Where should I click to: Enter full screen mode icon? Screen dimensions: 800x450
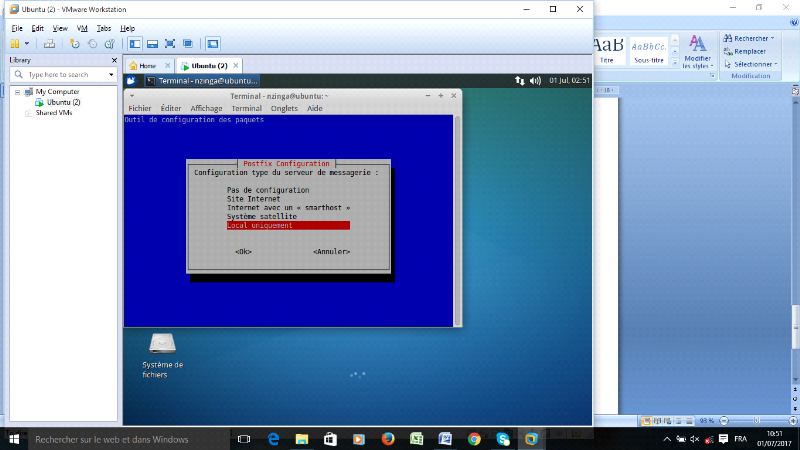(170, 44)
